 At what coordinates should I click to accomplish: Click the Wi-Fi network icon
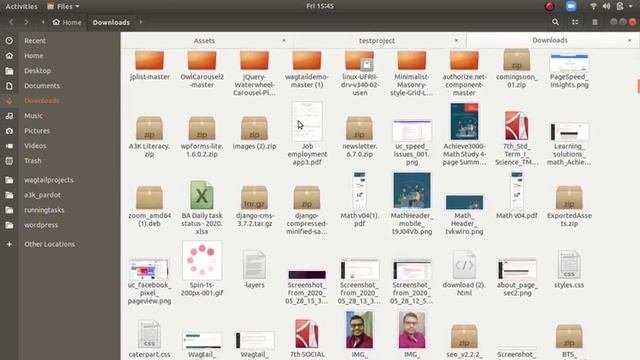click(593, 6)
